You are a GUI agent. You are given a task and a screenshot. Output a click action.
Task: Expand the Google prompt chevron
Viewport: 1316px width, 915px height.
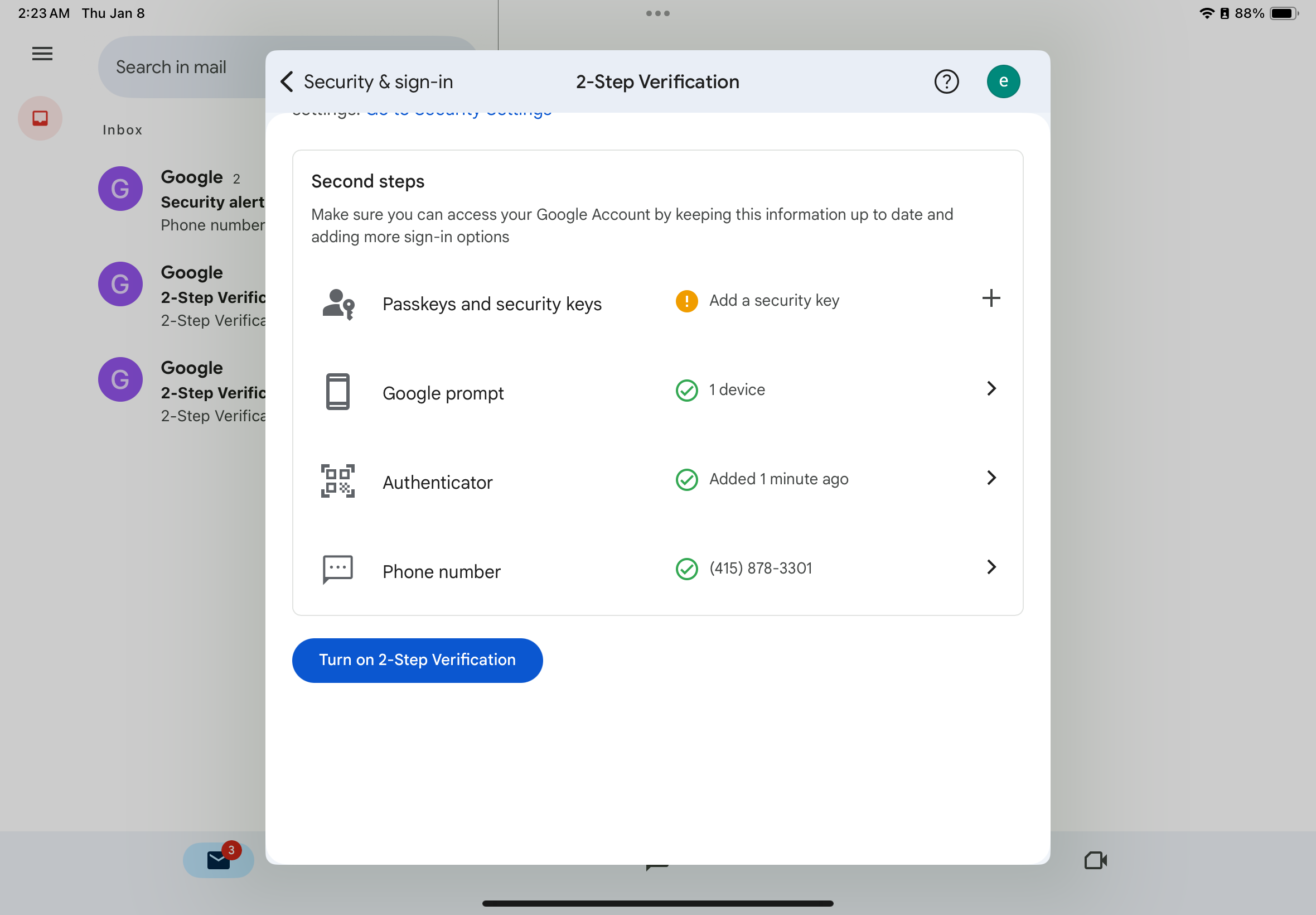tap(991, 388)
